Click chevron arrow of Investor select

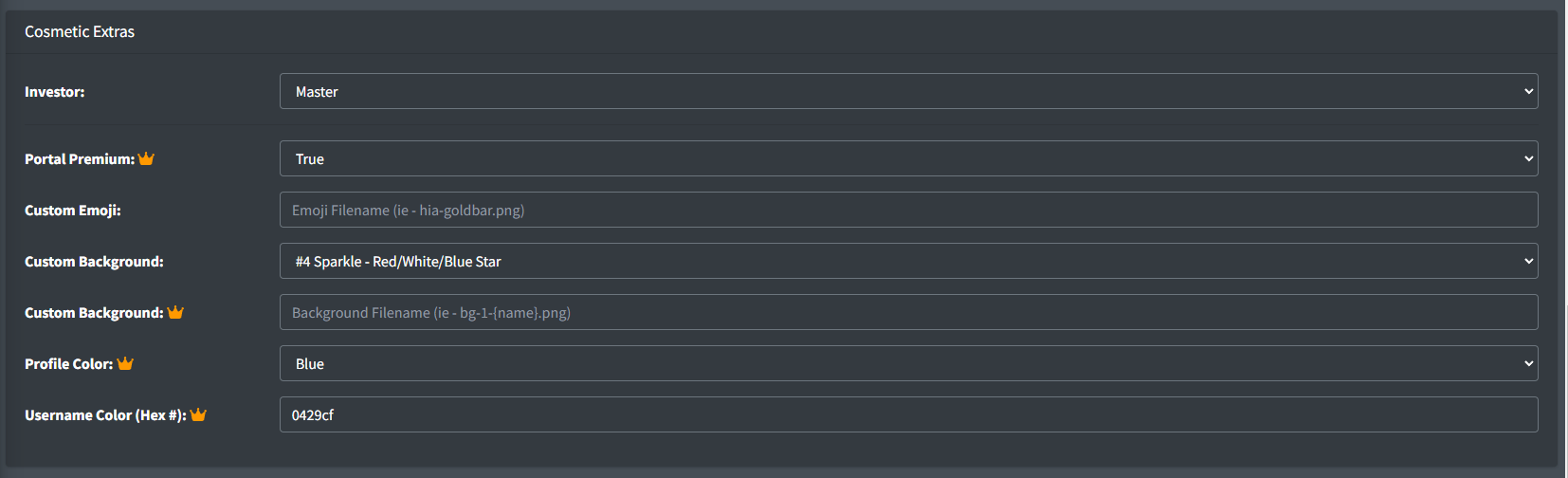(1528, 91)
